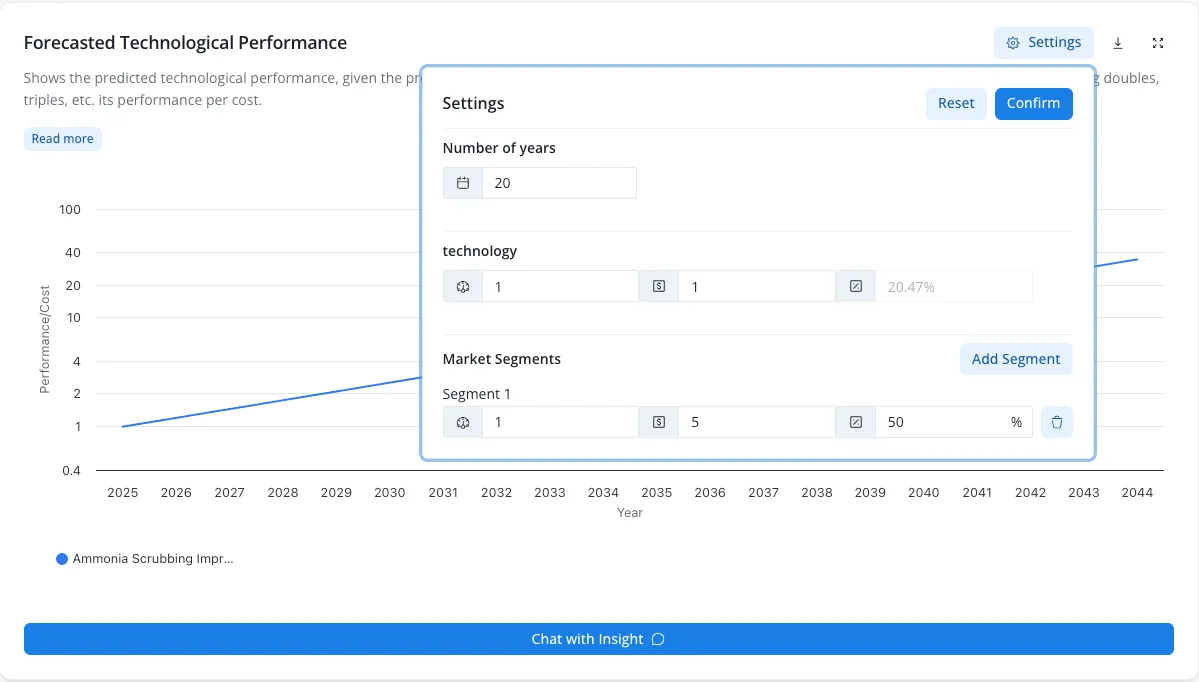Edit Segment 1 percentage field showing 50
The height and width of the screenshot is (682, 1199).
(954, 422)
